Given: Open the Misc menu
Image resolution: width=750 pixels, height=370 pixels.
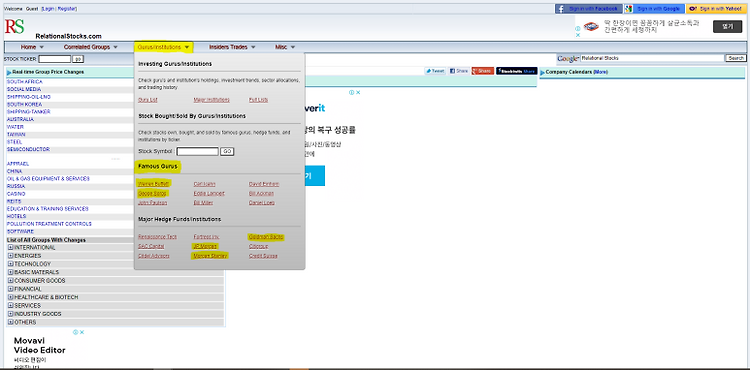Looking at the screenshot, I should tap(285, 47).
